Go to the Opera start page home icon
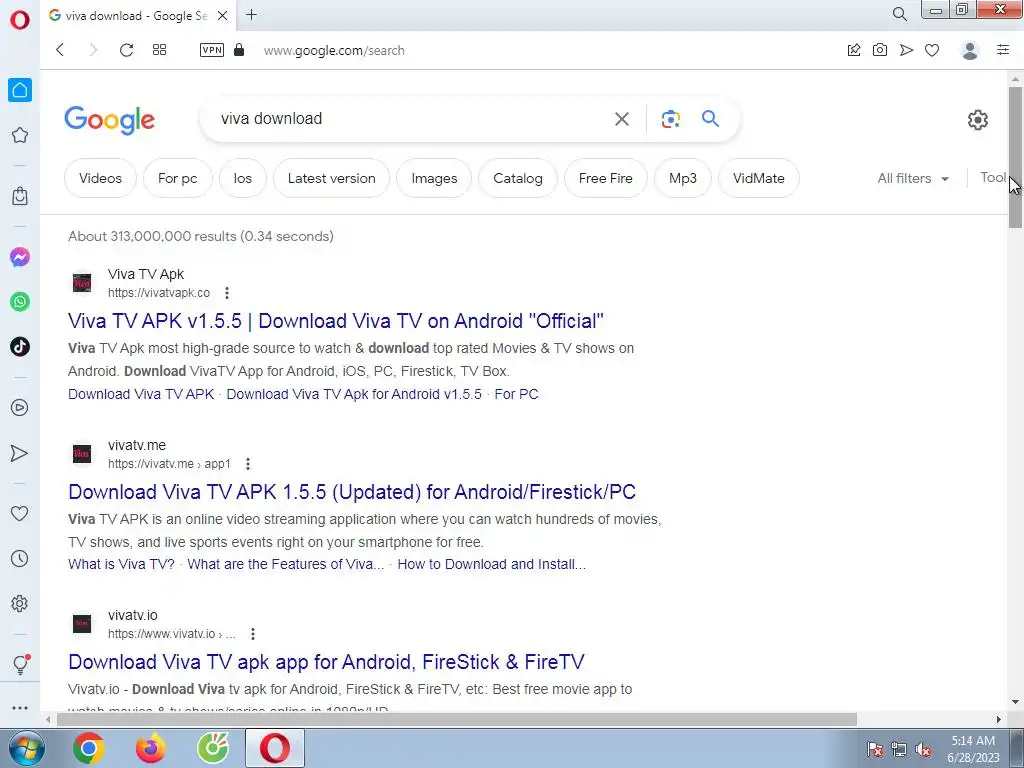 [20, 90]
